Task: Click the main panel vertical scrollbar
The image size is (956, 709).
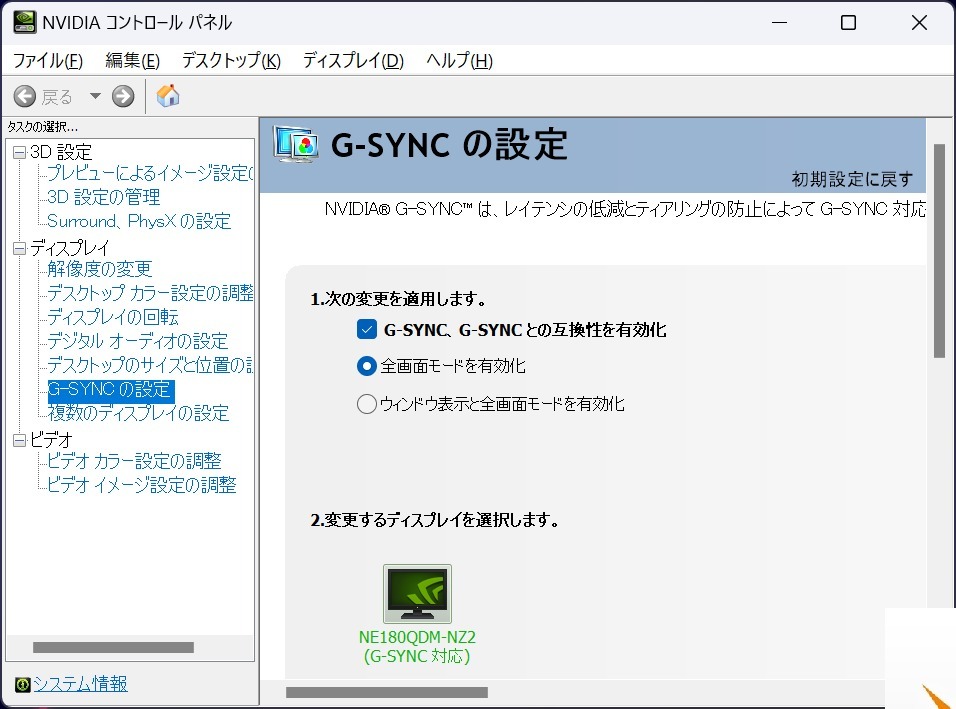Action: [940, 251]
